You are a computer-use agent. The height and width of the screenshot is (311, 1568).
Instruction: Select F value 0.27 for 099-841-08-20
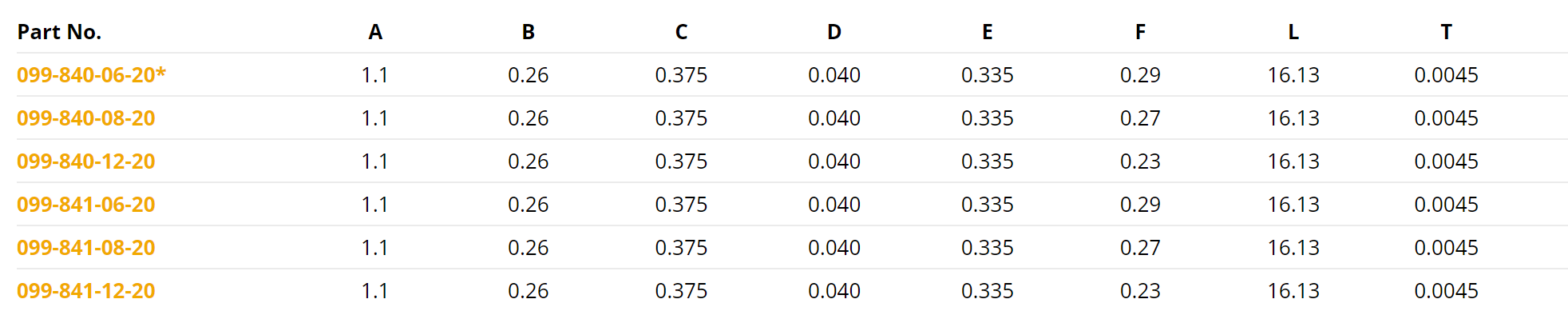point(1140,248)
